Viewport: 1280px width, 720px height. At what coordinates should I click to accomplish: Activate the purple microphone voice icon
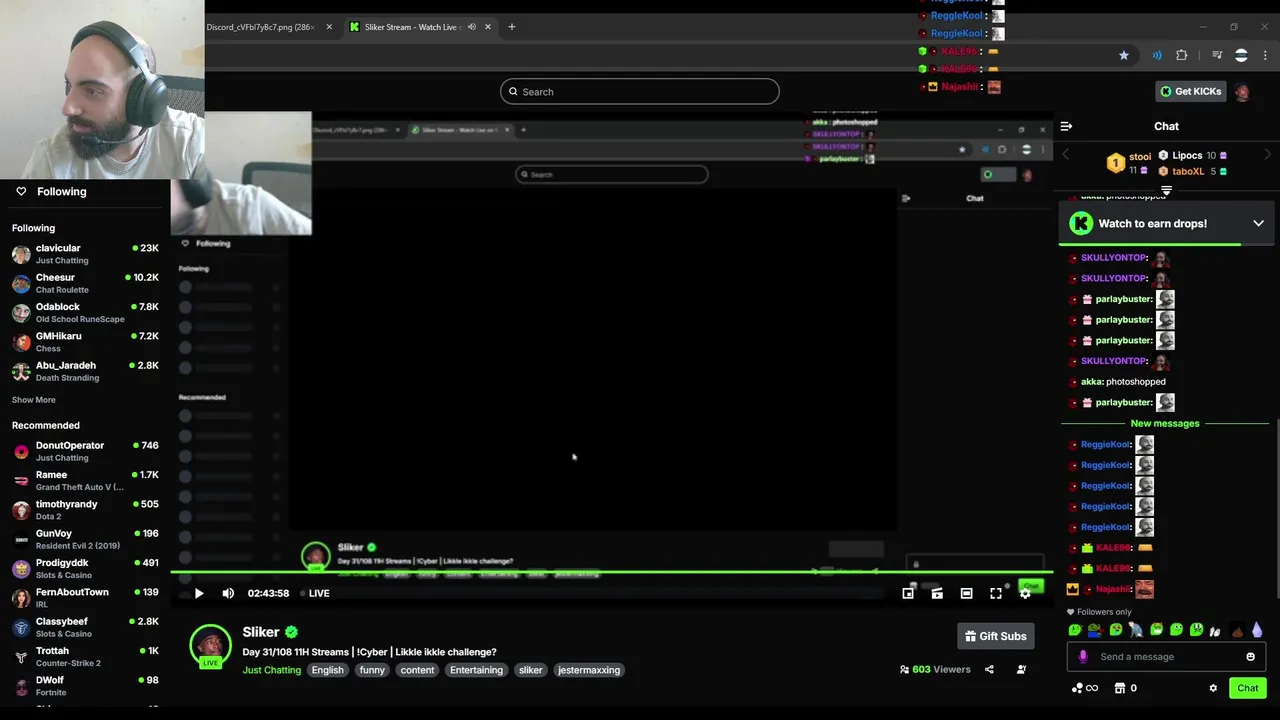tap(1082, 657)
